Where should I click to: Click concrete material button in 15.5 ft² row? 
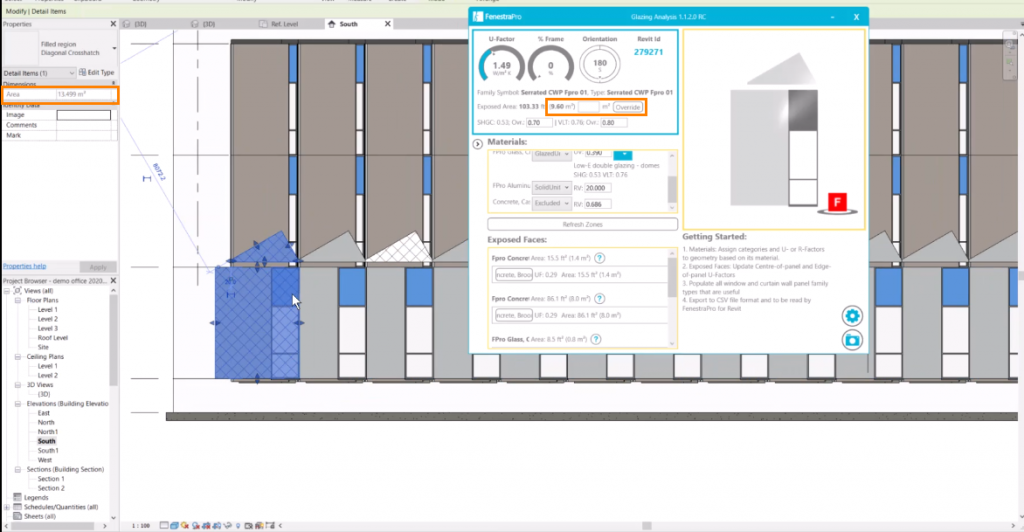tap(513, 275)
